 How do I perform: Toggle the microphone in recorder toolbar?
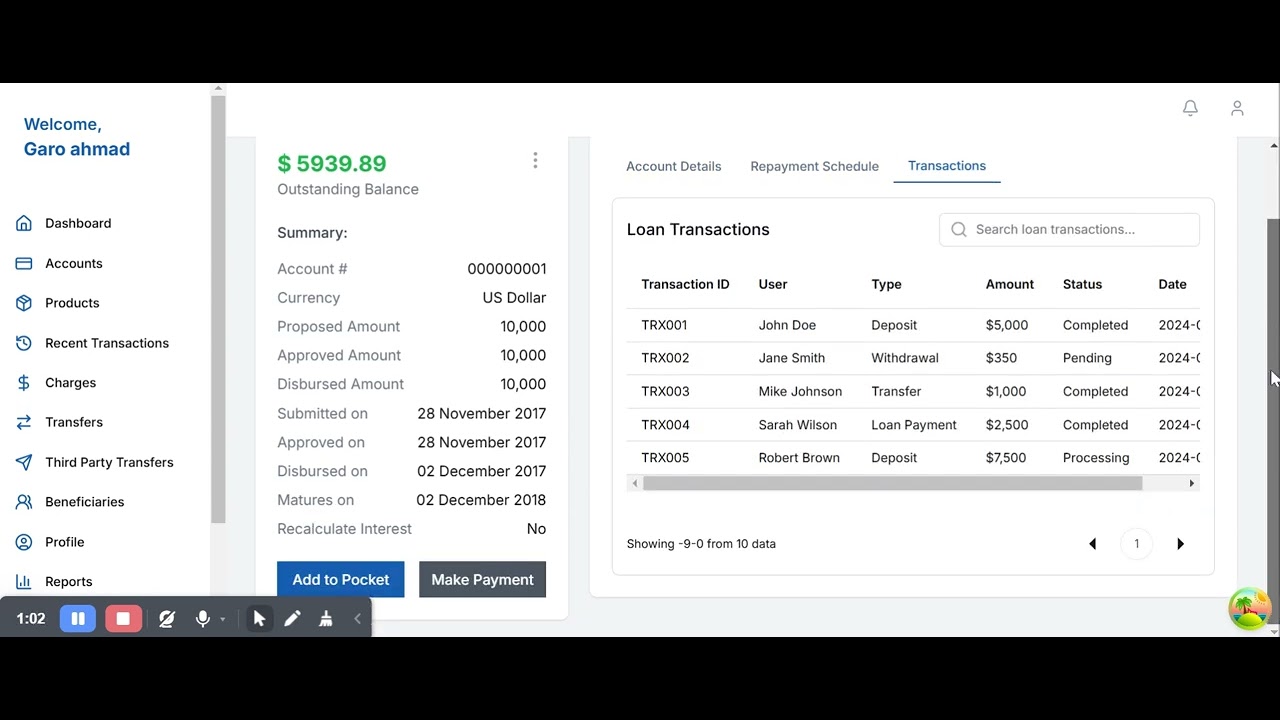(203, 619)
